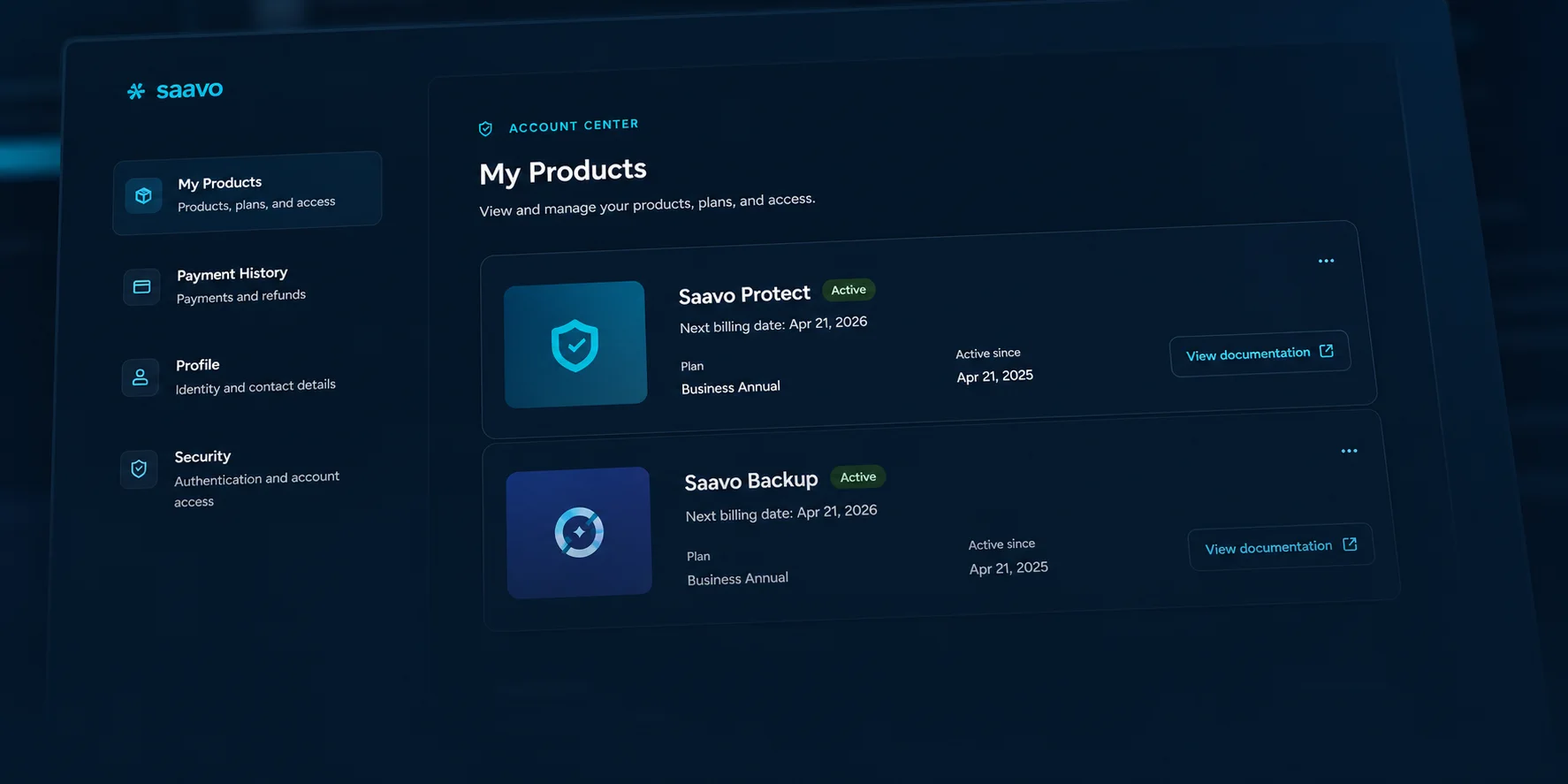Viewport: 1568px width, 784px height.
Task: Click the My Products cube icon
Action: click(143, 195)
